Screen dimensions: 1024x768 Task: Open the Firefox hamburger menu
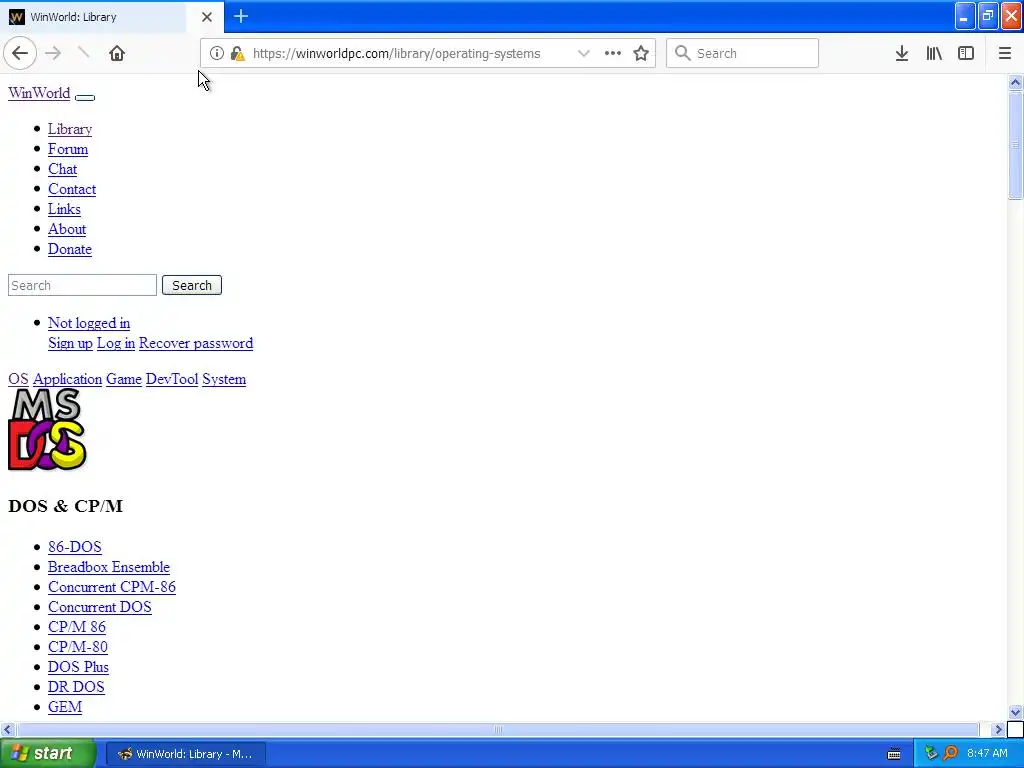point(1005,54)
